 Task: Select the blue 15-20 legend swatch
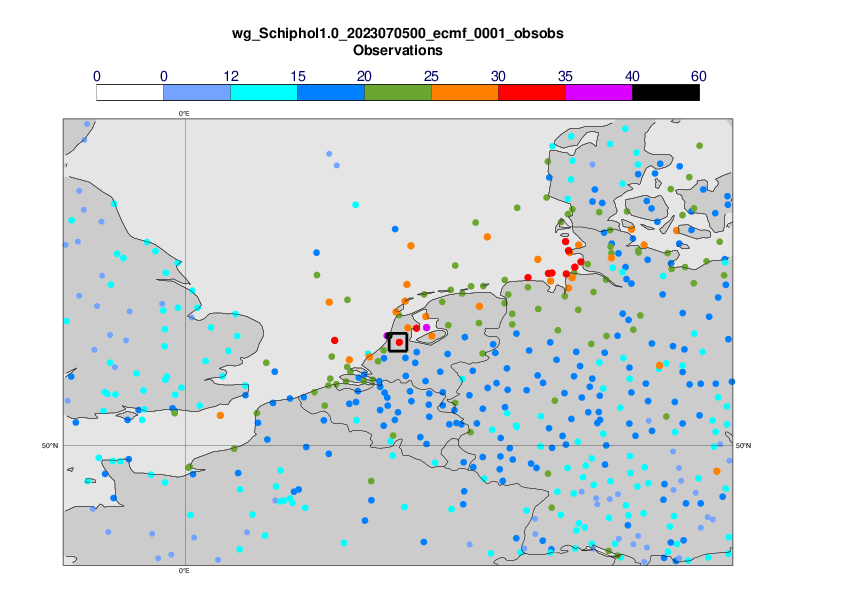click(331, 93)
